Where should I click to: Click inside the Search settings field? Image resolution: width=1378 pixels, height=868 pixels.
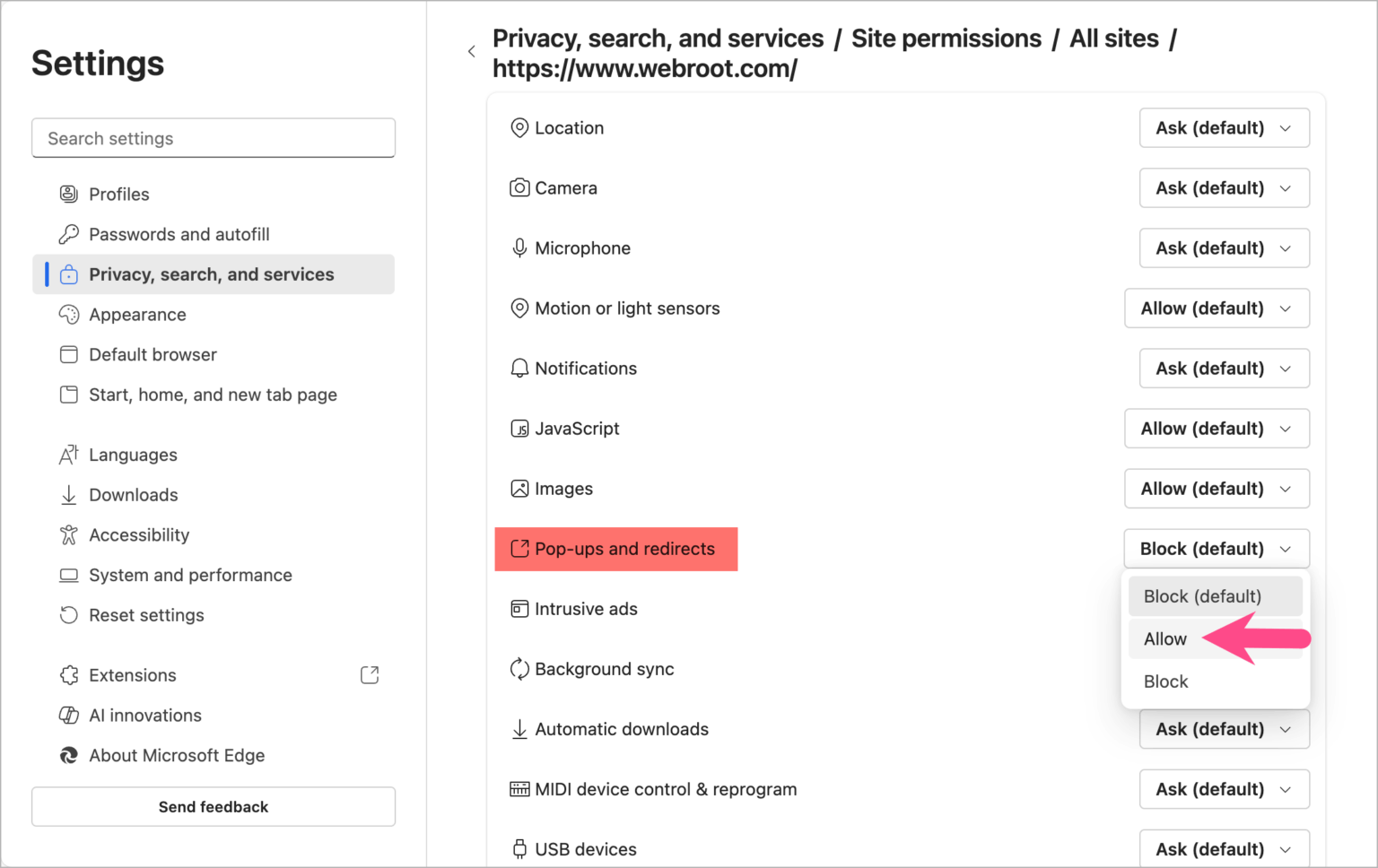tap(213, 138)
